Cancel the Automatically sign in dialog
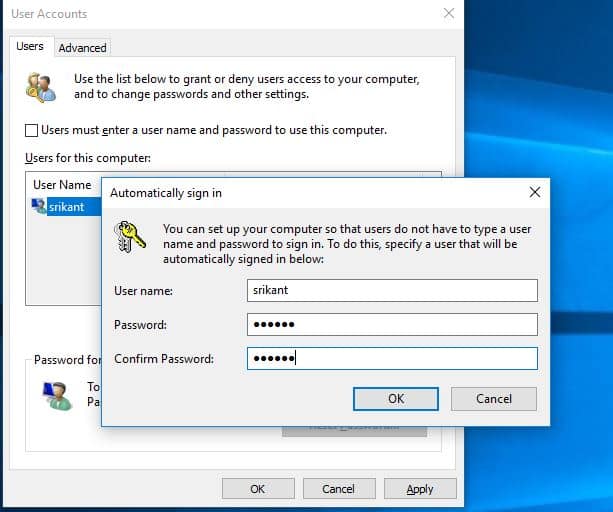 (x=494, y=399)
